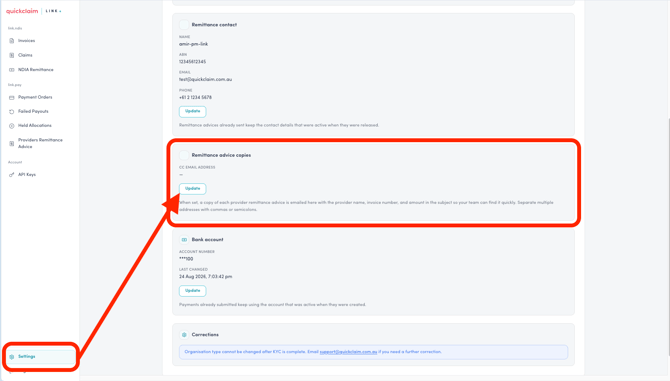Click 'Bank account' heading
Screen dimensions: 670x381
(207, 240)
